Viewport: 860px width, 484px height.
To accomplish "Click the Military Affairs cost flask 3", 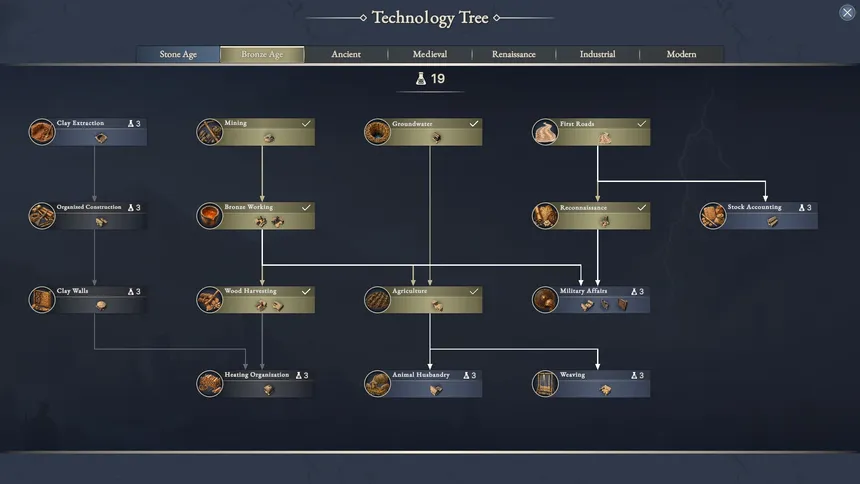I will click(x=637, y=291).
